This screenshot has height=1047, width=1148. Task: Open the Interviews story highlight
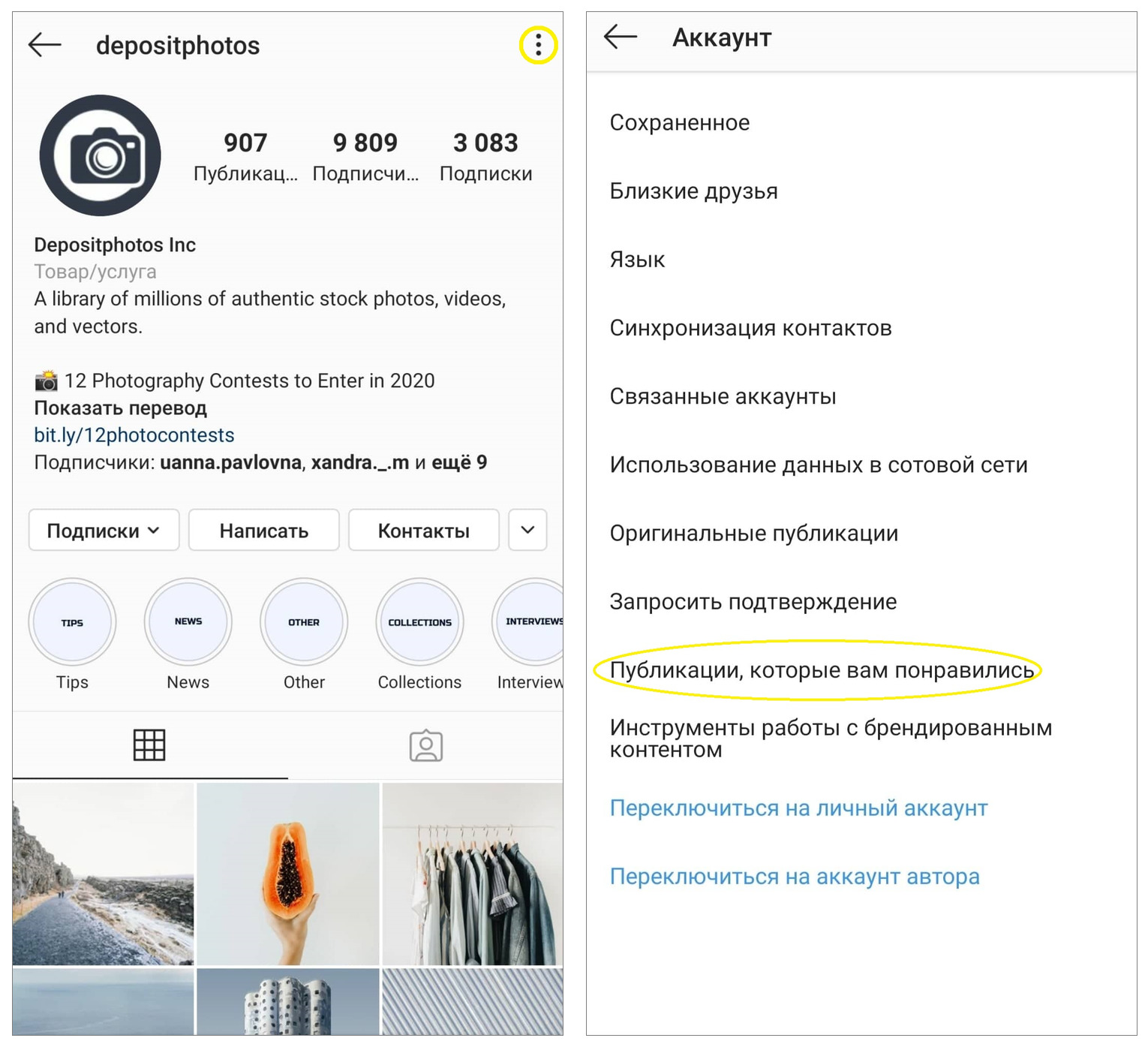point(528,634)
